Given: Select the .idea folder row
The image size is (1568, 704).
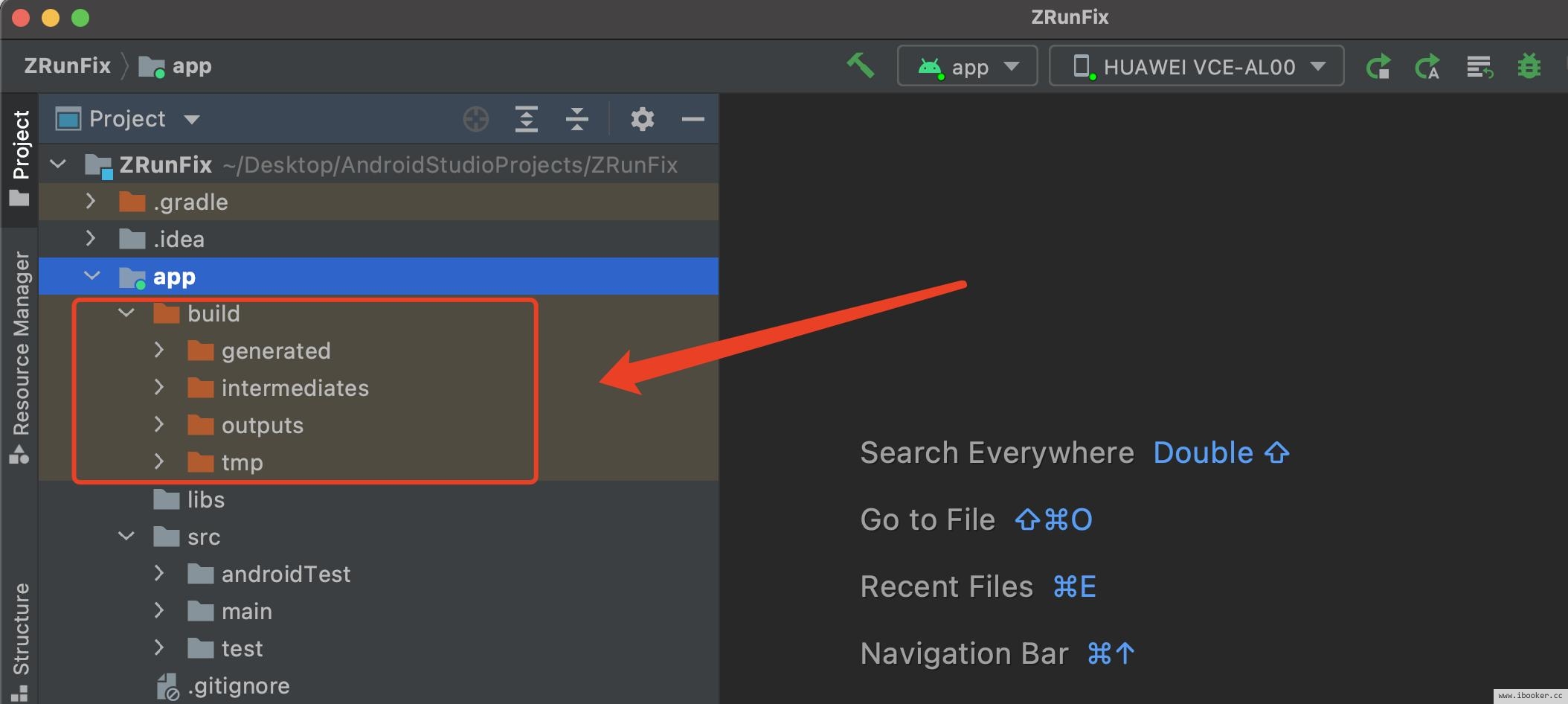Looking at the screenshot, I should coord(379,239).
